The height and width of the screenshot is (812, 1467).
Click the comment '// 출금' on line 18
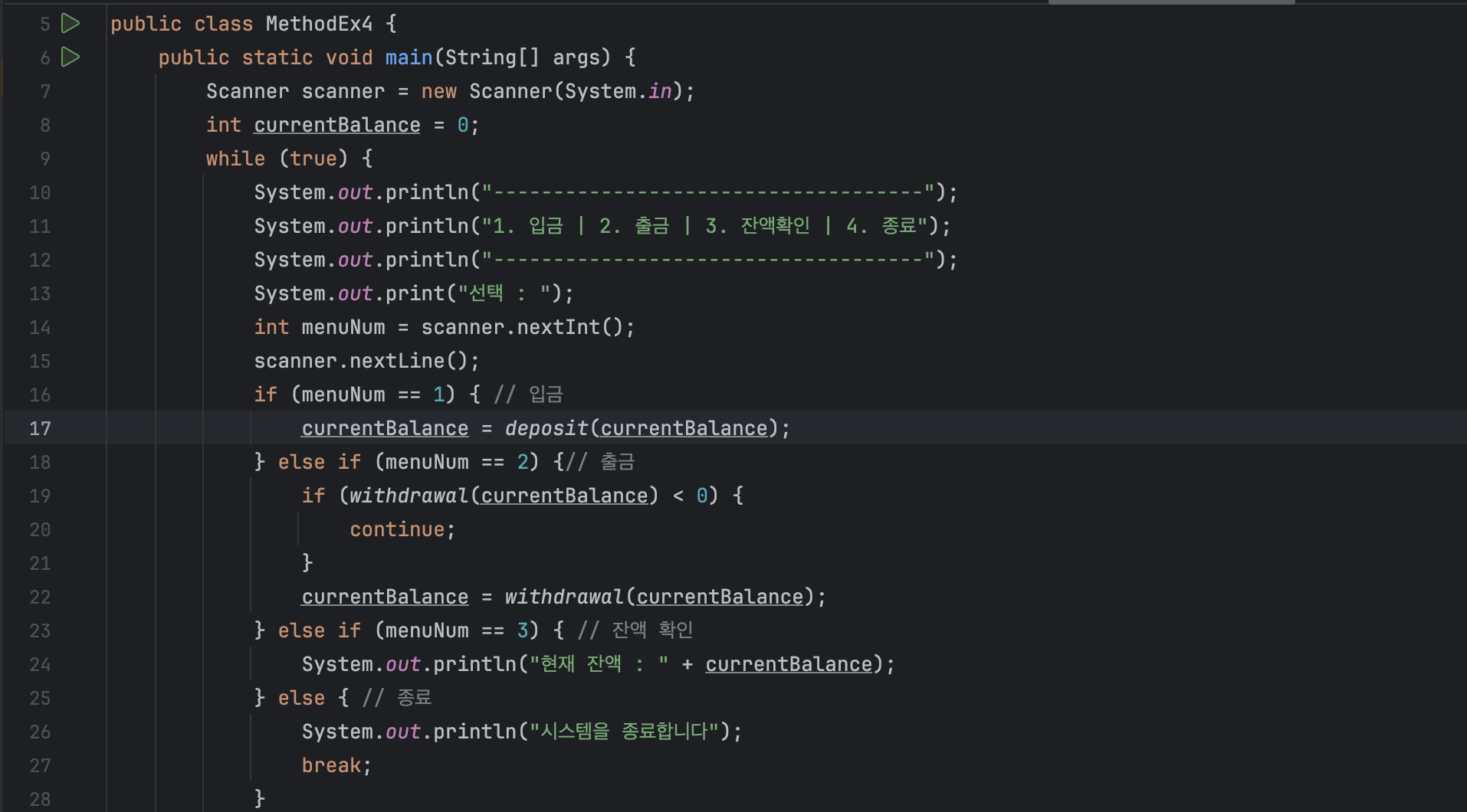[x=600, y=462]
